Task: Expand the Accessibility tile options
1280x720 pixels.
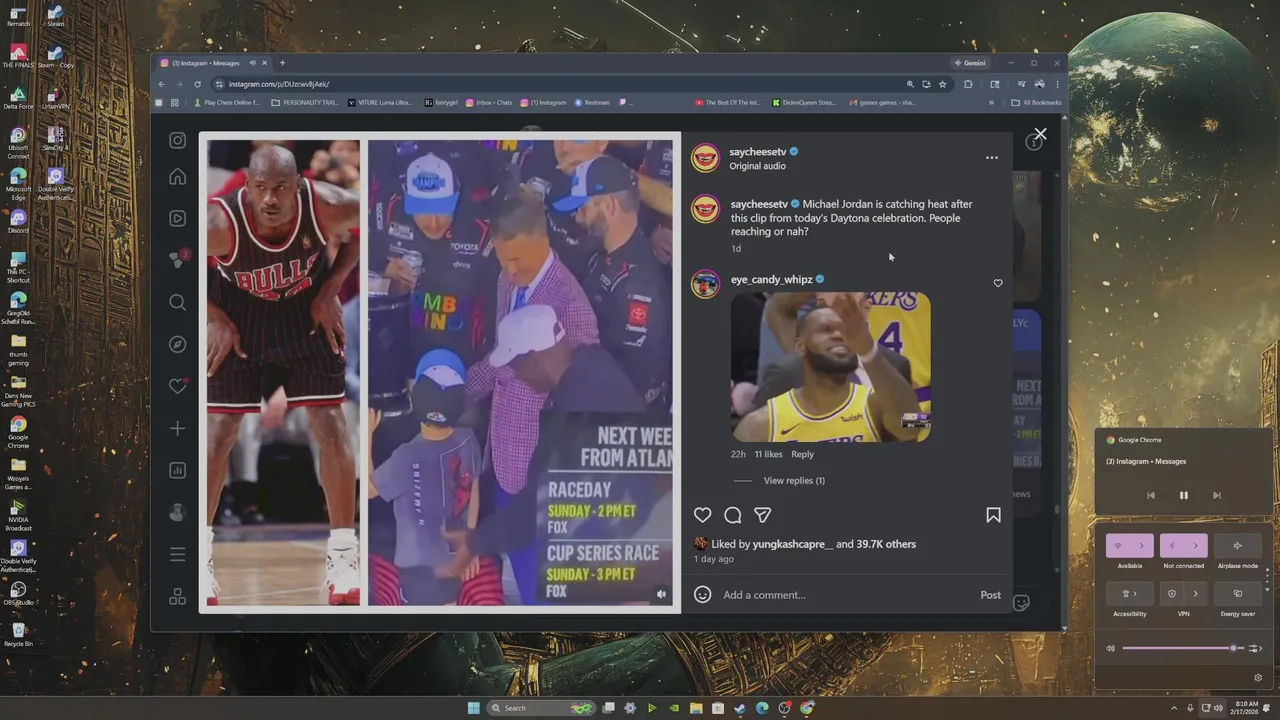Action: [x=1129, y=594]
